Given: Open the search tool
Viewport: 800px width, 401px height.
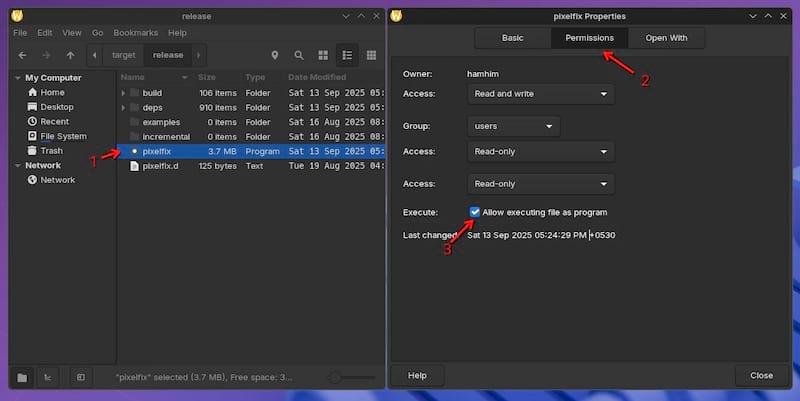Looking at the screenshot, I should [299, 55].
